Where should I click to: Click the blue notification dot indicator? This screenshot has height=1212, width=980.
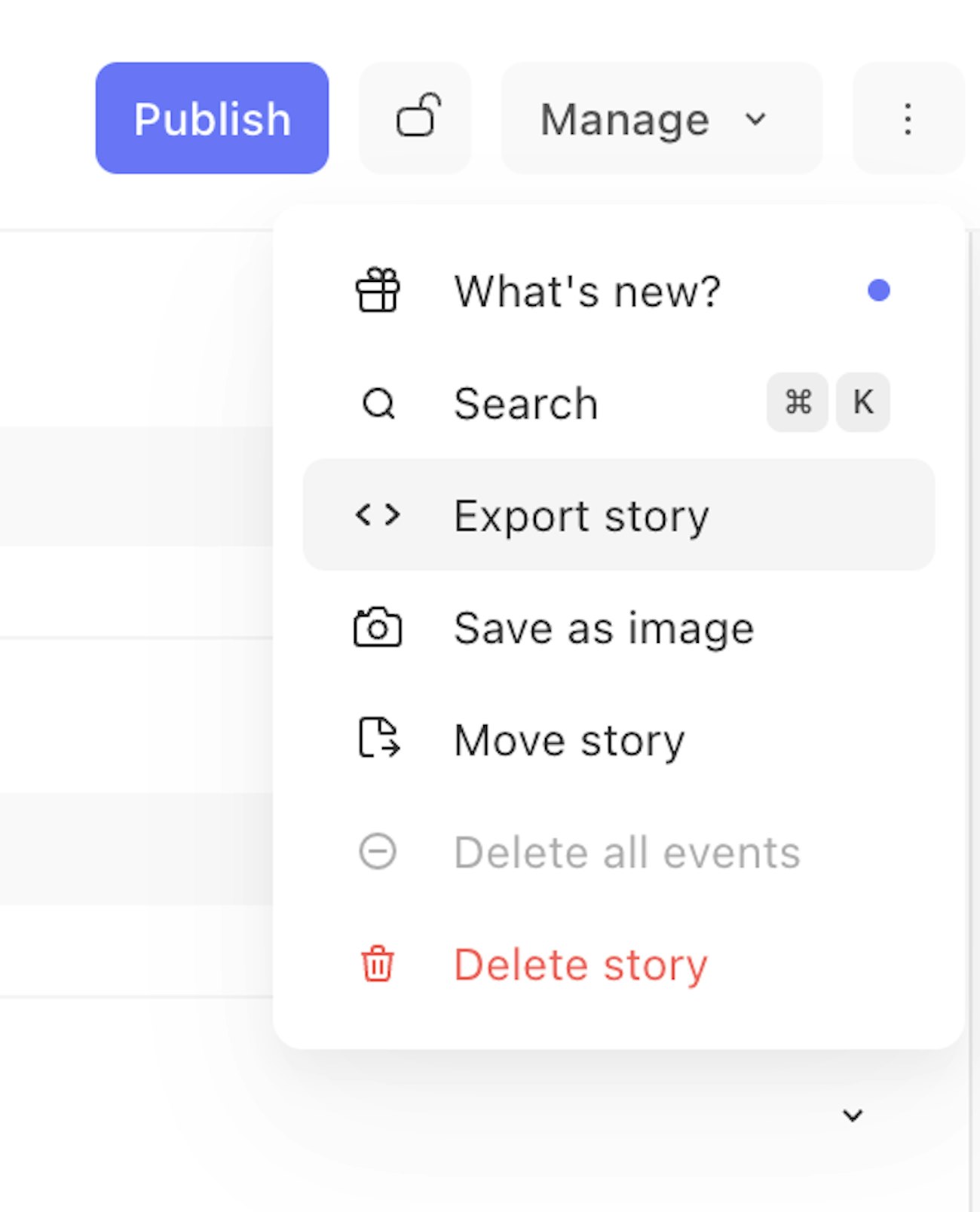click(878, 290)
